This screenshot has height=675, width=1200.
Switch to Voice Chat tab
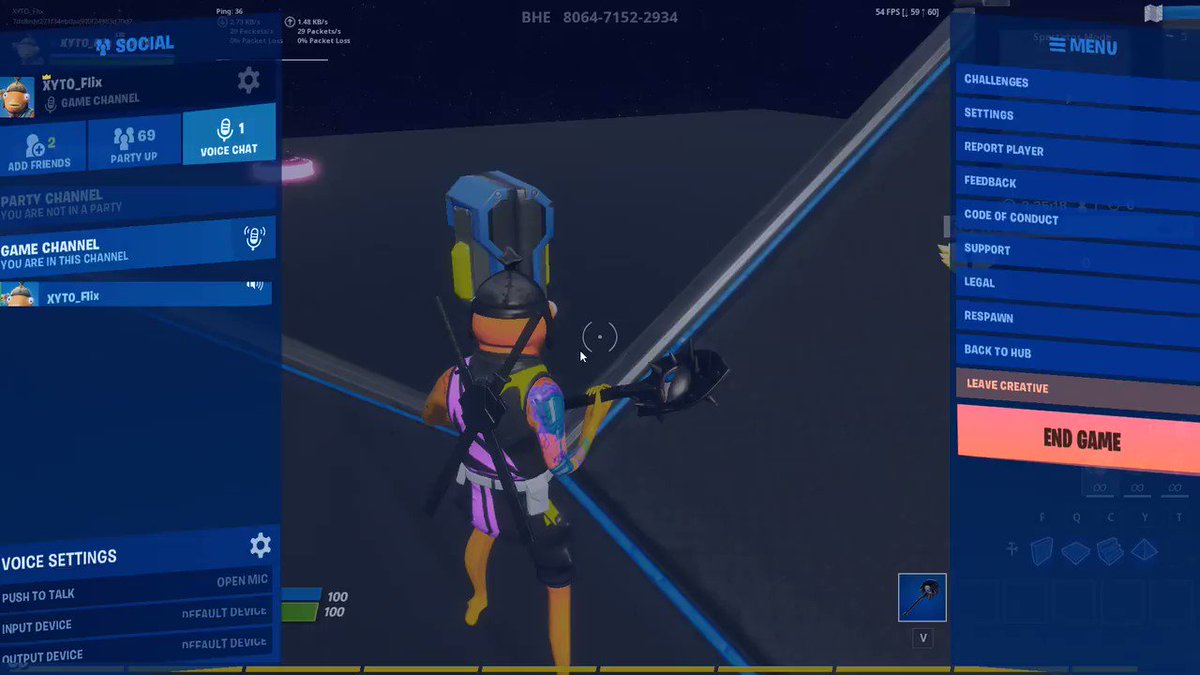coord(229,136)
